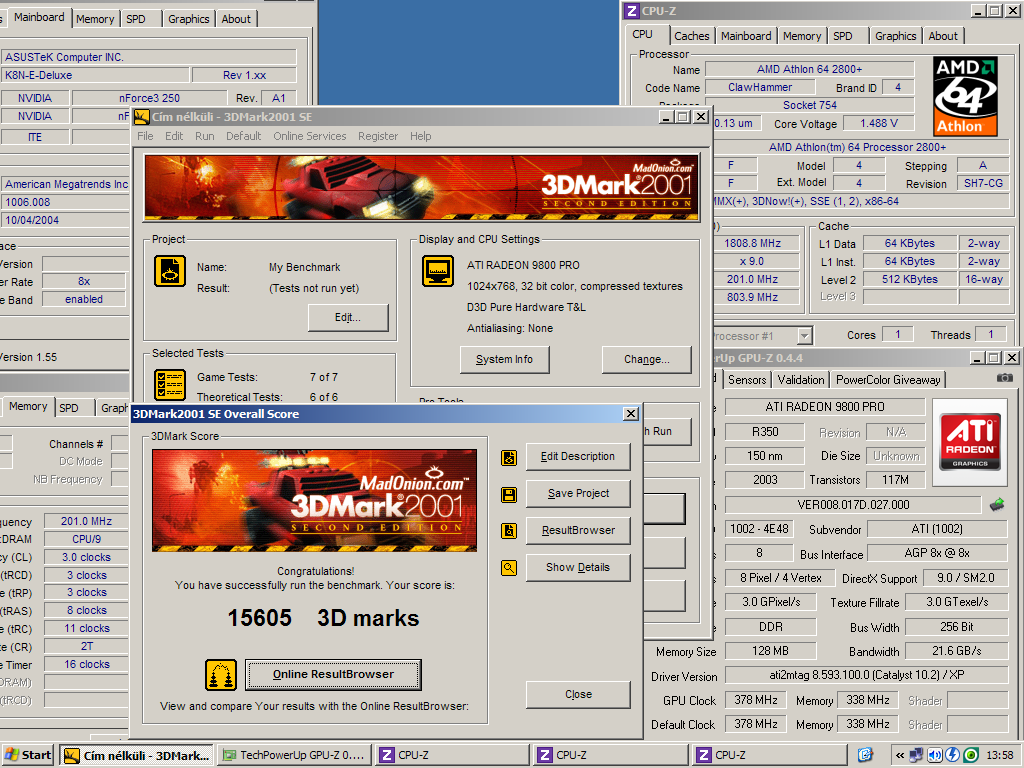This screenshot has width=1024, height=768.
Task: Click the Save Project button
Action: [578, 494]
